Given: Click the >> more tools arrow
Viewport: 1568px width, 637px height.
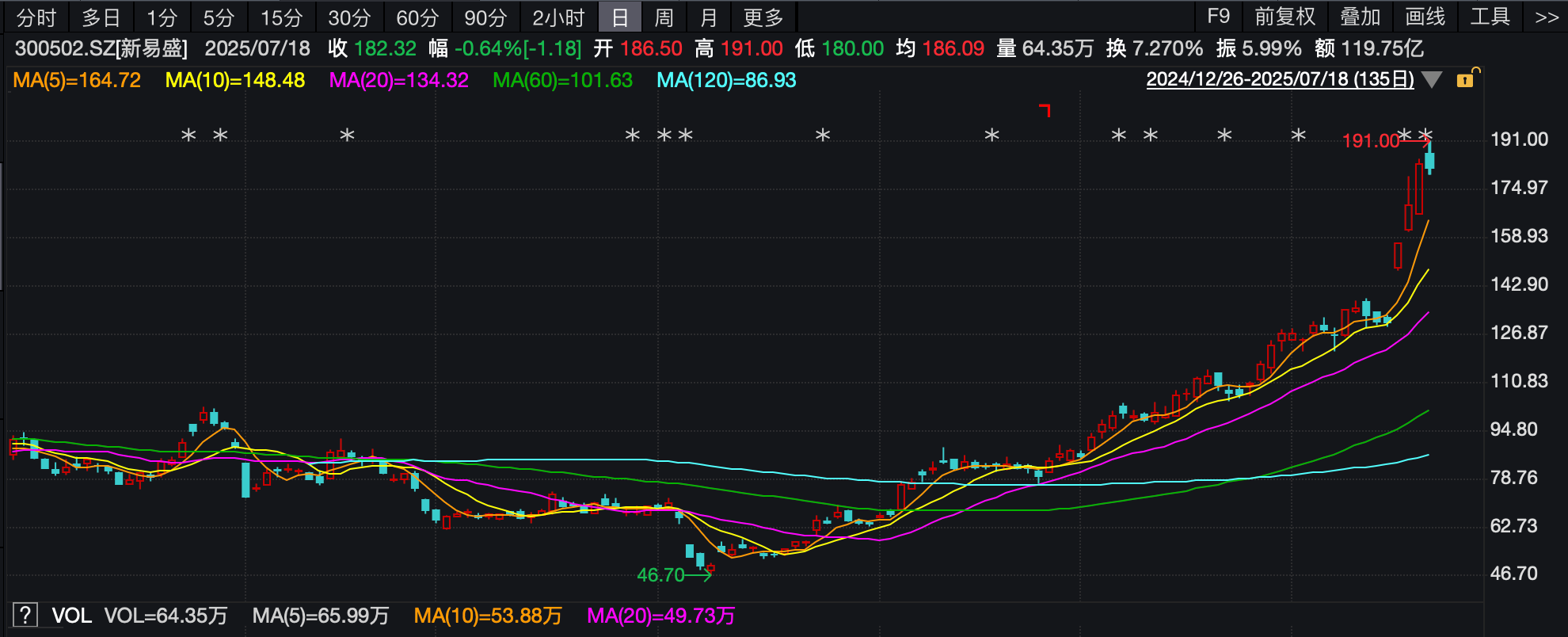Looking at the screenshot, I should coord(1547,17).
